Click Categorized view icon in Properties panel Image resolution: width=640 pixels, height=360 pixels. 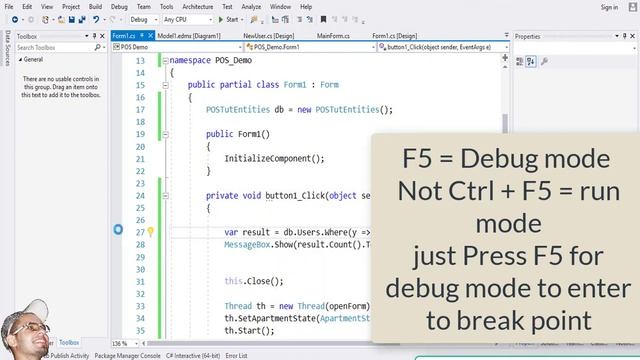[x=520, y=62]
